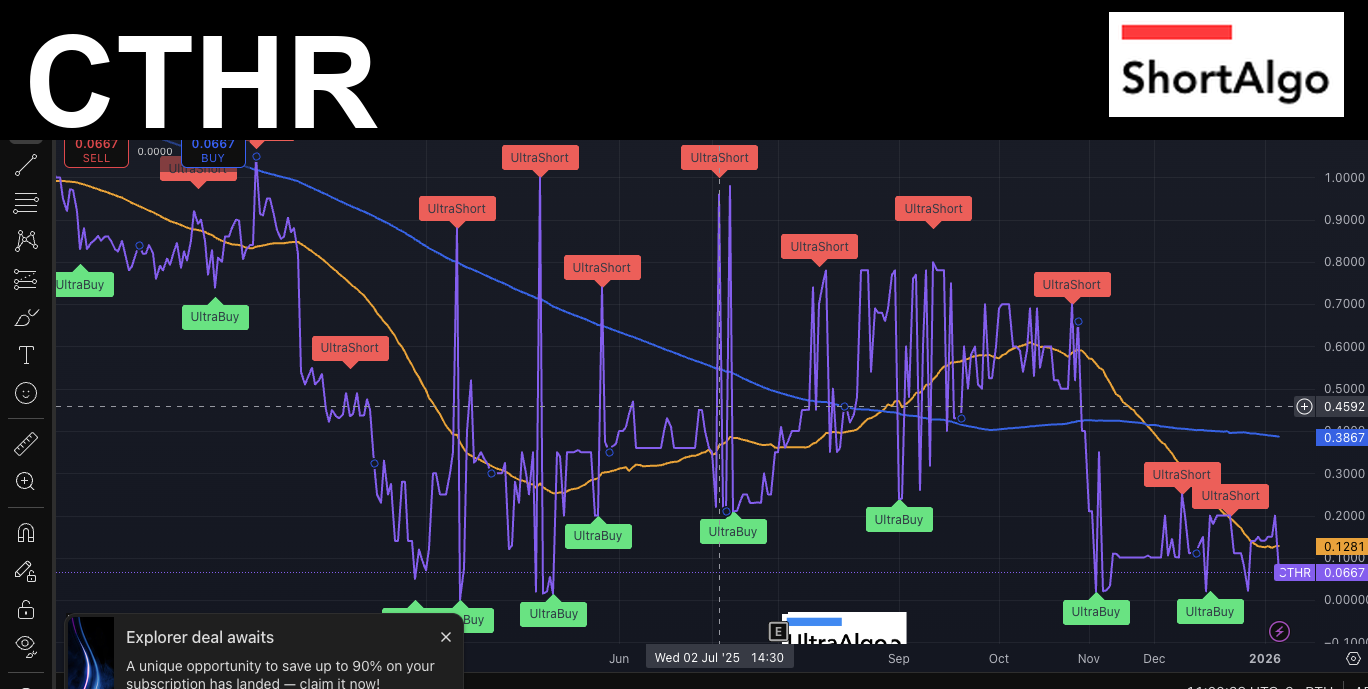Open chart settings gear icon
The height and width of the screenshot is (689, 1368).
1353,659
